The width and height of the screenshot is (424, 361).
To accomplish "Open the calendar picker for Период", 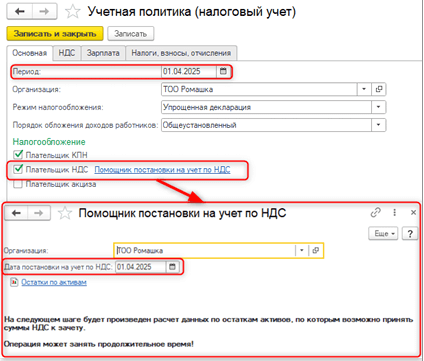I will point(223,71).
